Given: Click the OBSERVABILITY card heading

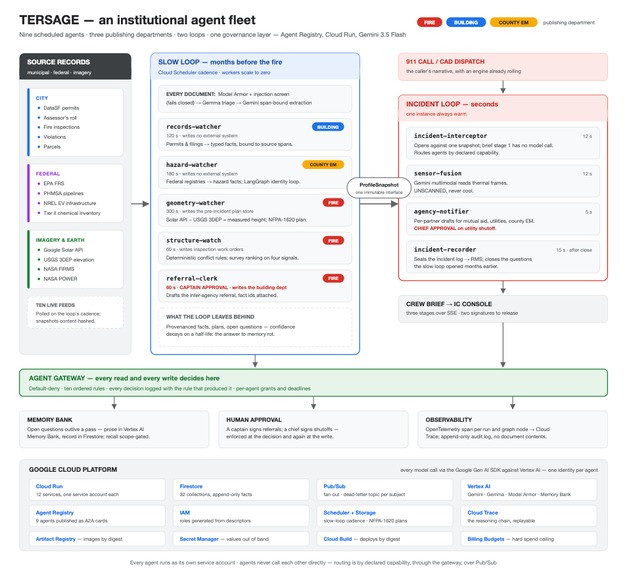Looking at the screenshot, I should coord(449,420).
